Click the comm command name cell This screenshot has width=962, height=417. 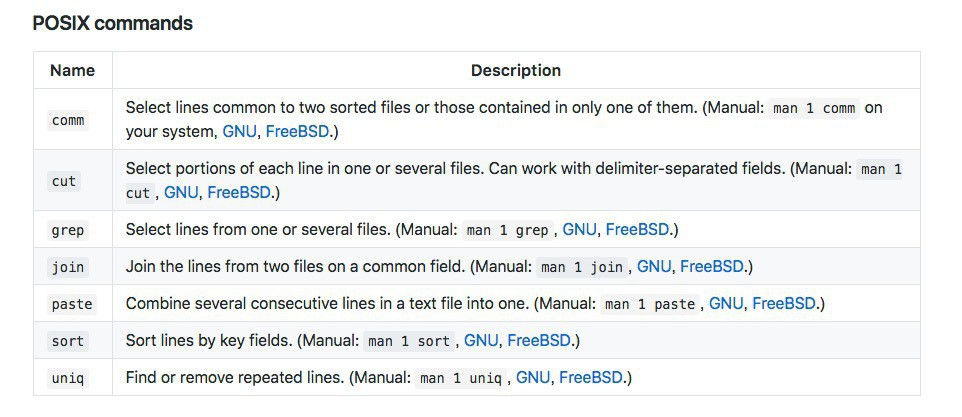click(x=68, y=120)
